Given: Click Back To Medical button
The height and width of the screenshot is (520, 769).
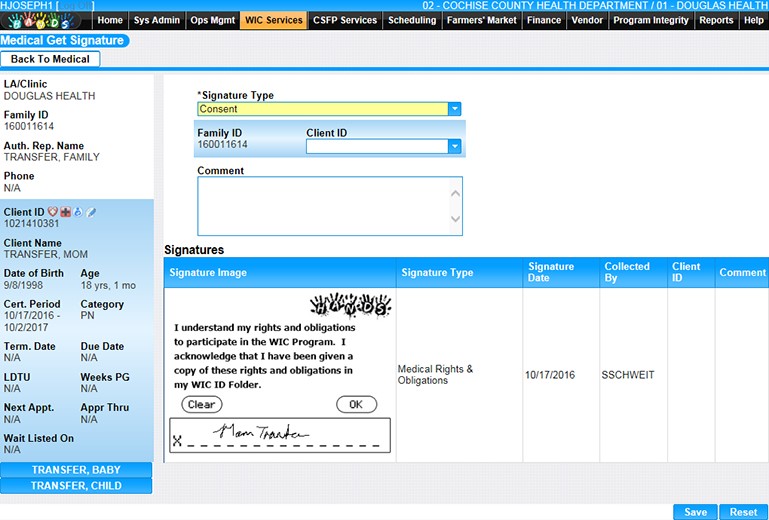Looking at the screenshot, I should [x=51, y=59].
